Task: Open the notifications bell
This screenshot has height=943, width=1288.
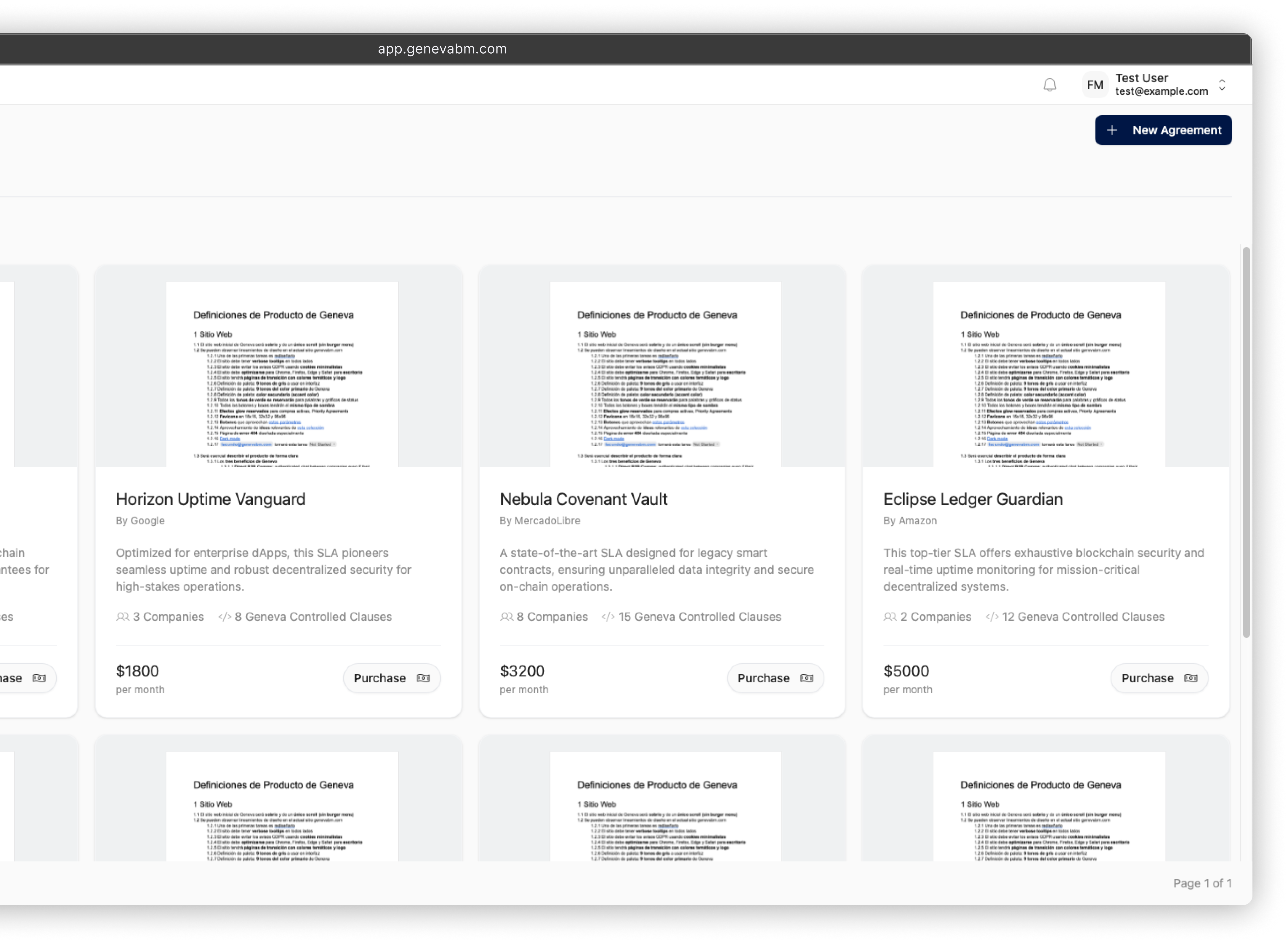Action: 1049,85
